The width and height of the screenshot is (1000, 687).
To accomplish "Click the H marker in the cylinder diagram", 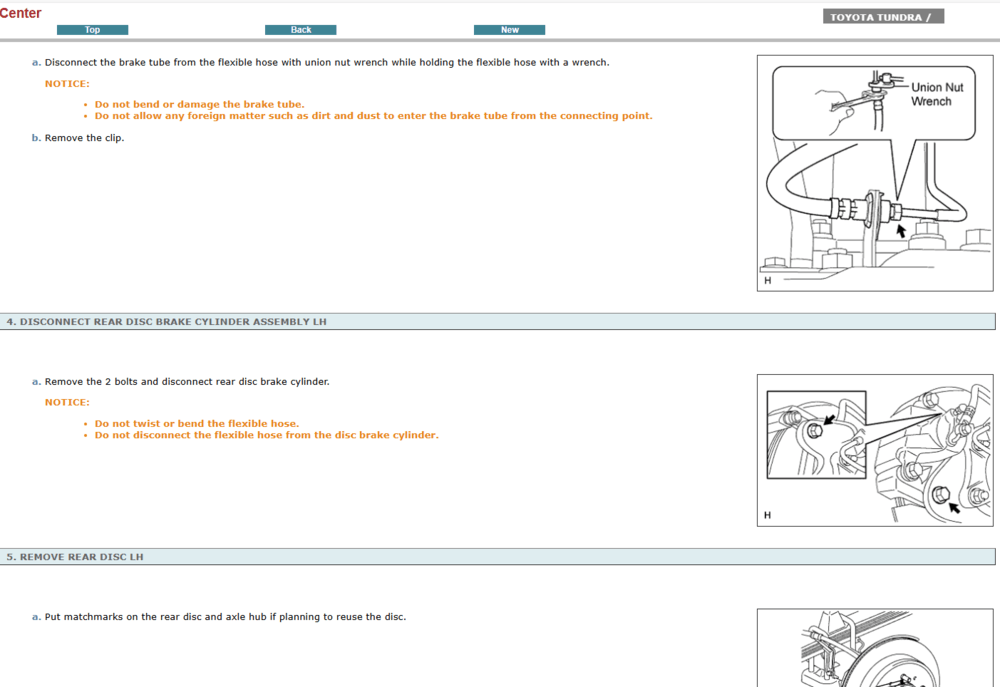I will click(766, 514).
